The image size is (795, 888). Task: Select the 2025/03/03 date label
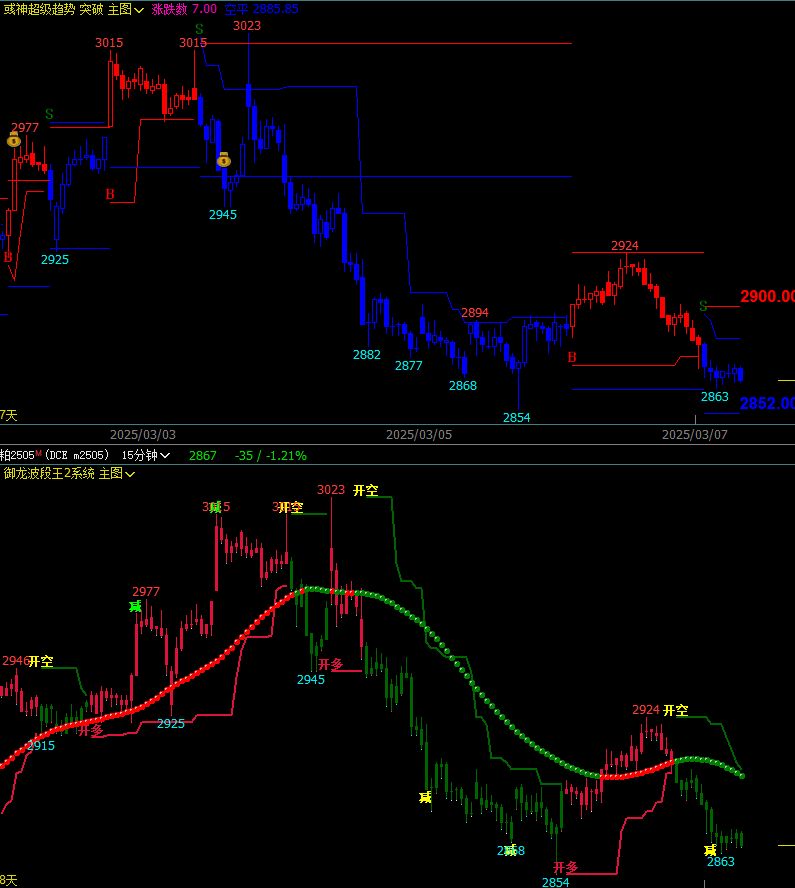click(x=143, y=434)
